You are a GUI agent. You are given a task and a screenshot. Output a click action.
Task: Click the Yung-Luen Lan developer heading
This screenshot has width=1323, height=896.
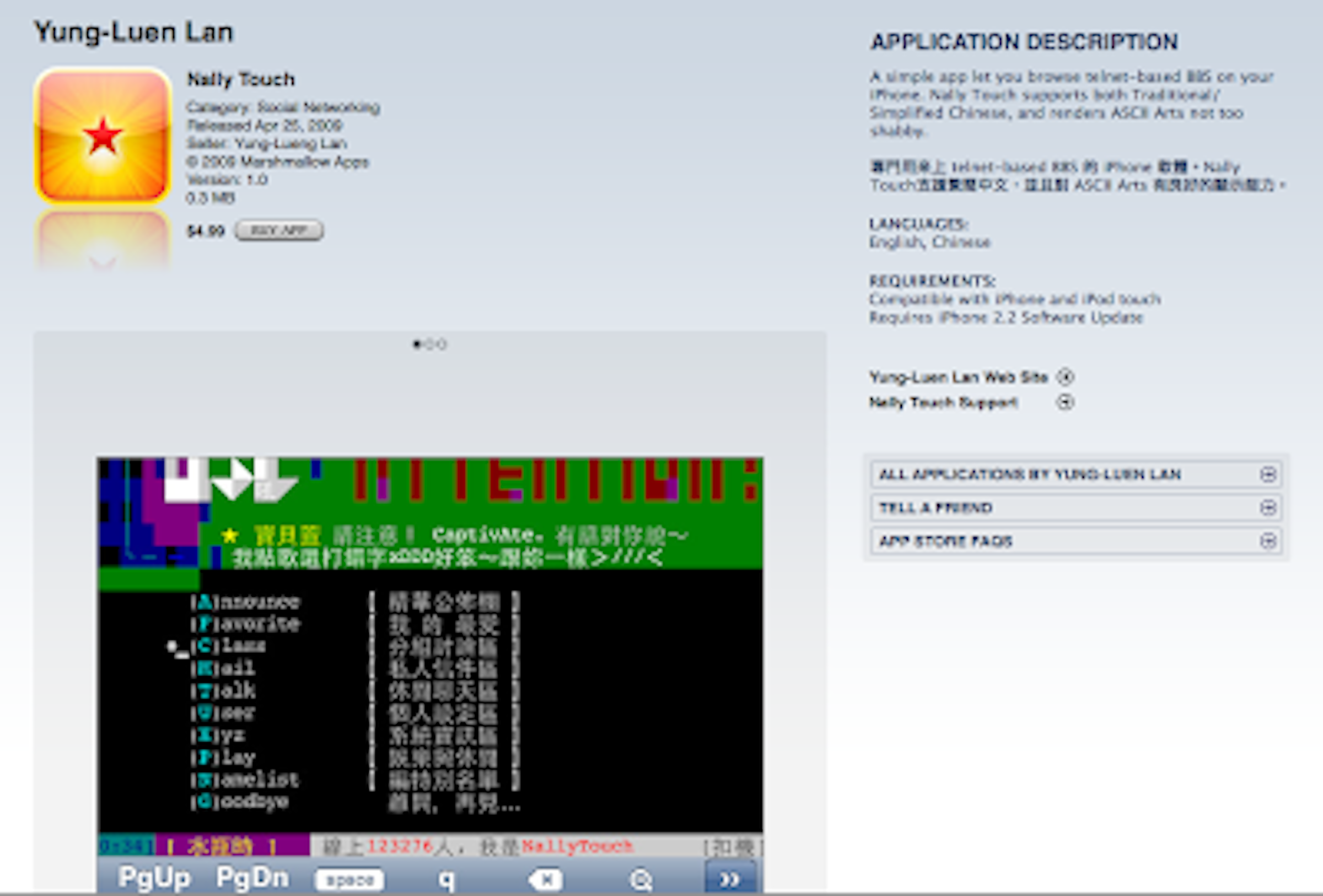[x=133, y=32]
